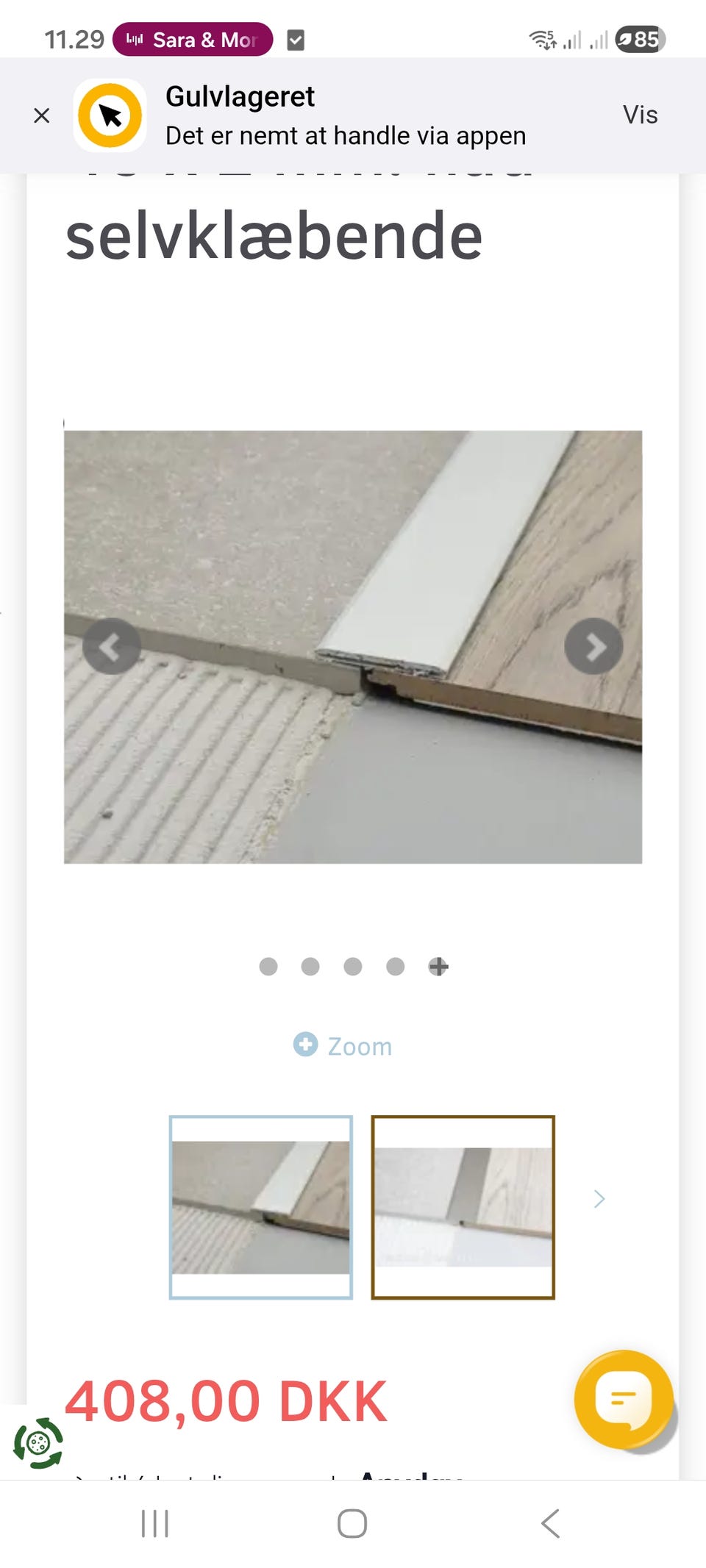Select the second carousel dot
The width and height of the screenshot is (706, 1568).
pyautogui.click(x=310, y=966)
